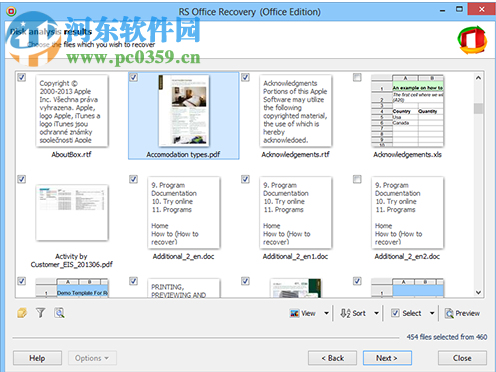Click the Sort A-Z icon
This screenshot has height=372, width=496.
point(345,313)
